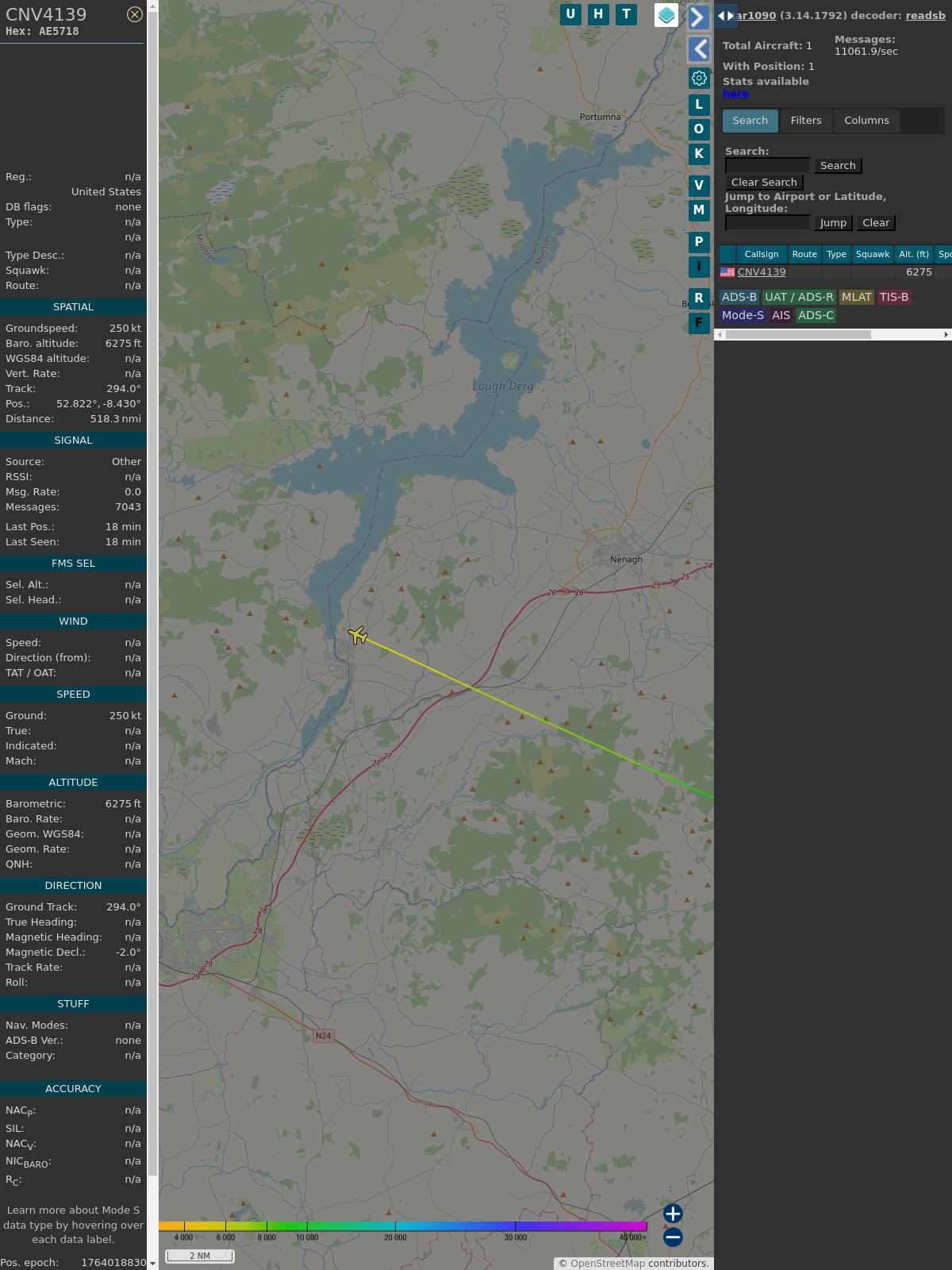Click the Jump button

pos(833,222)
